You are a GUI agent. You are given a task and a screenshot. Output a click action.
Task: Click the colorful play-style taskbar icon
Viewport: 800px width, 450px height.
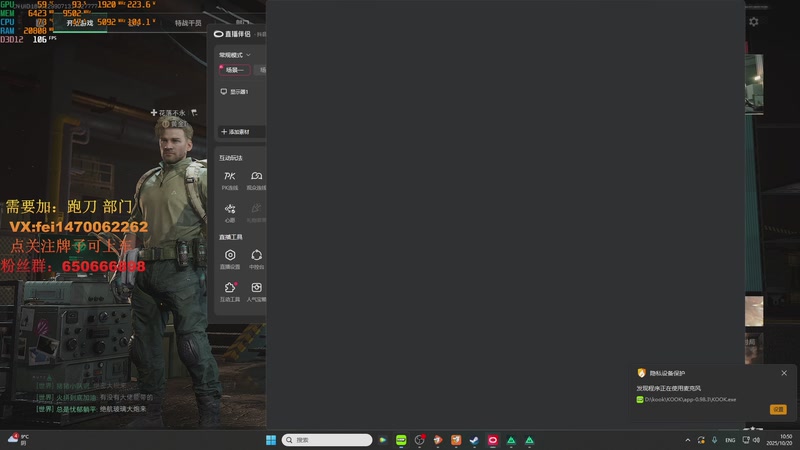(x=383, y=440)
